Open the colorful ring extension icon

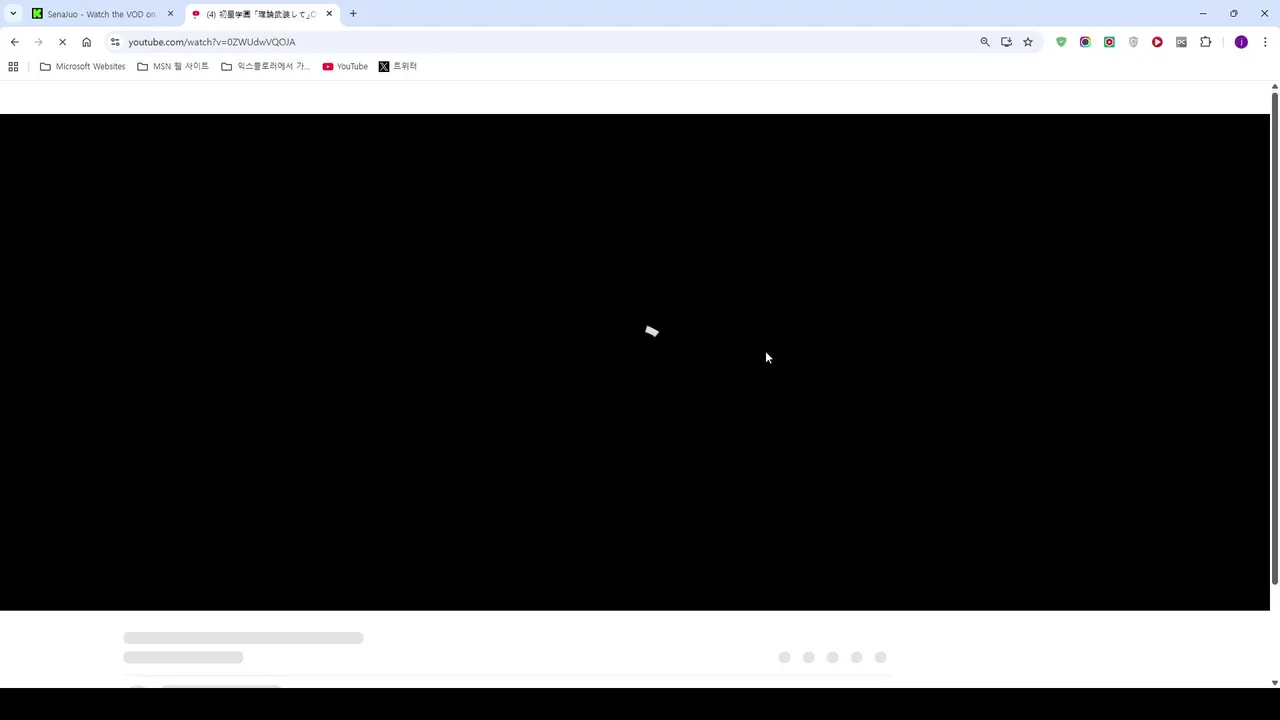tap(1085, 42)
